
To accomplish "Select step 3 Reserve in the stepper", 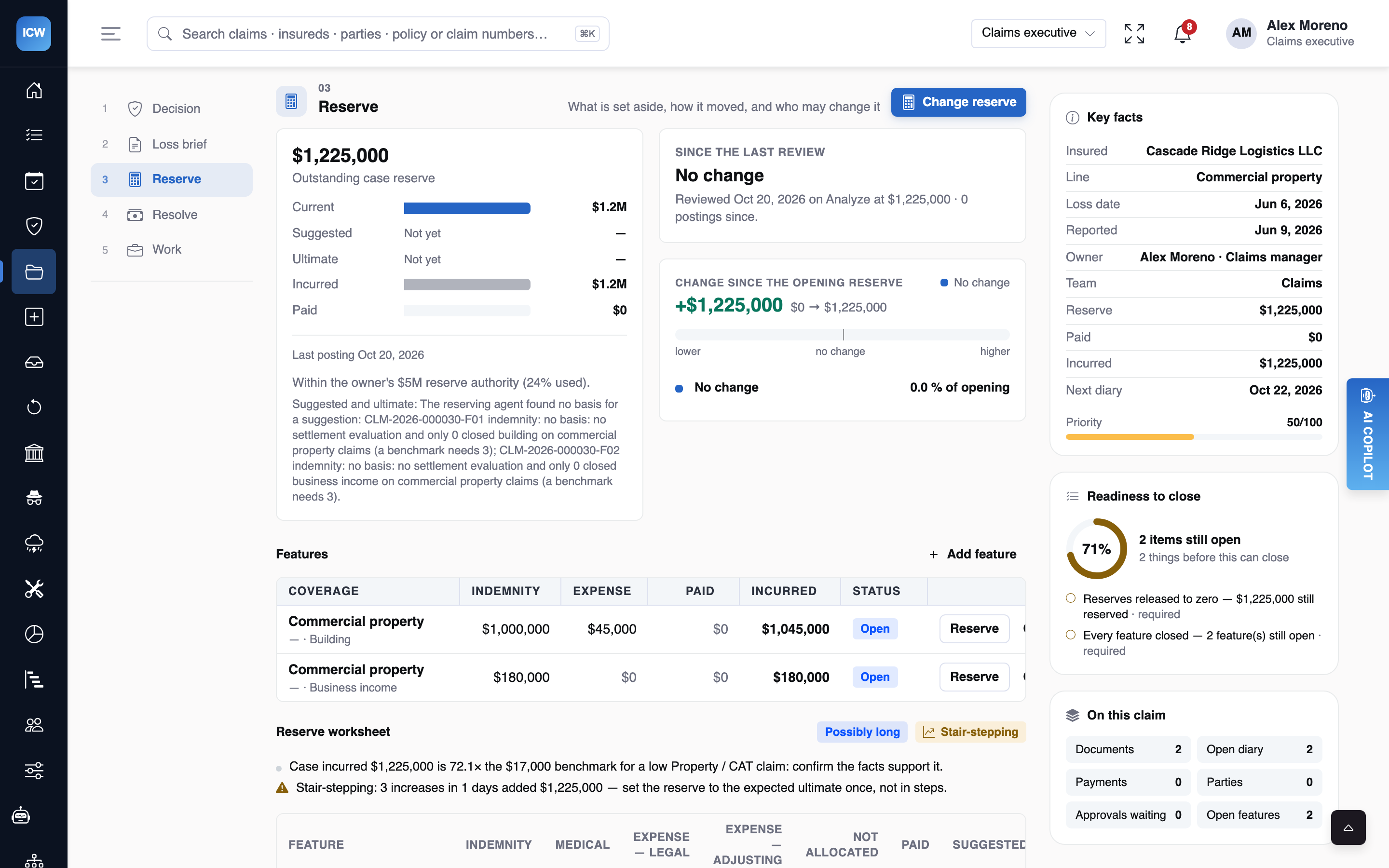I will pyautogui.click(x=171, y=179).
